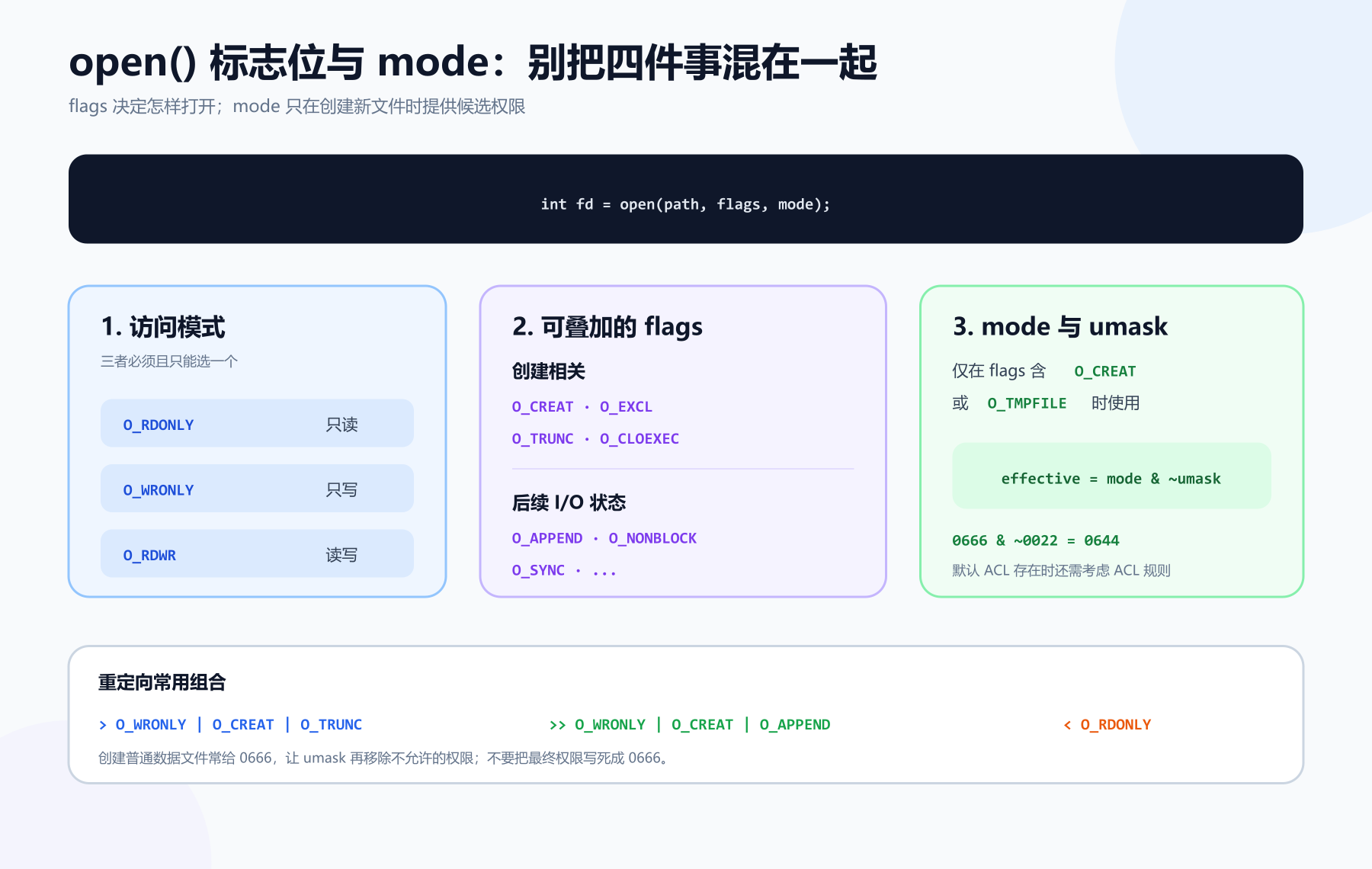Viewport: 1372px width, 869px height.
Task: Click the heading '2. 可叠加的 flags'
Action: point(607,327)
